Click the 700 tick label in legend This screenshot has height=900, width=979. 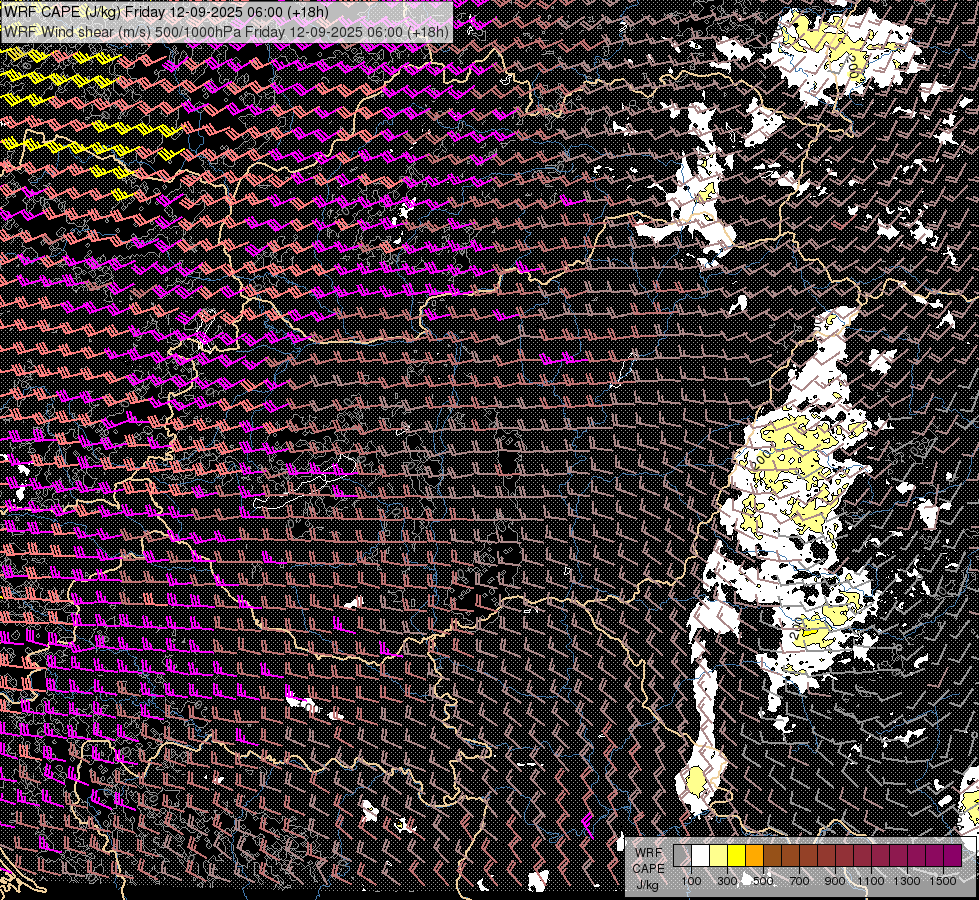point(799,881)
